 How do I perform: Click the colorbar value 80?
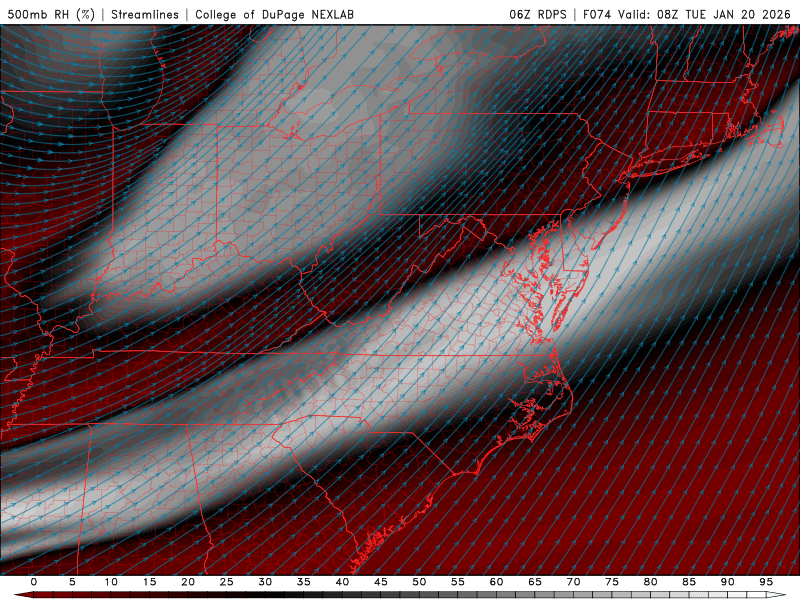(651, 582)
